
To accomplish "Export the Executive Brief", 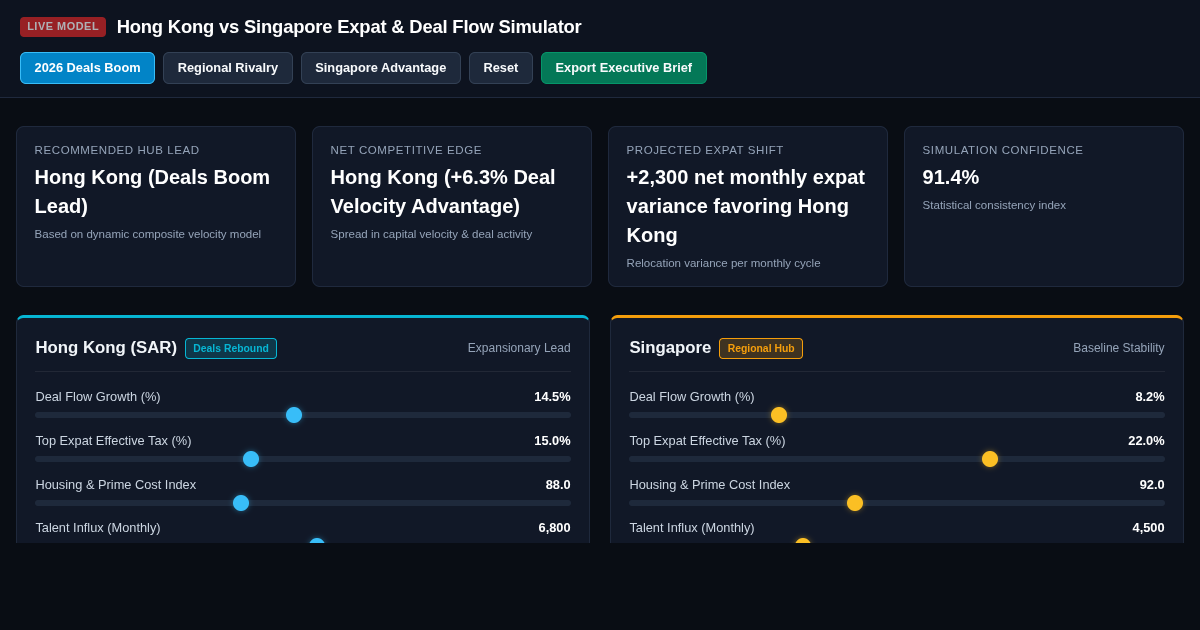I will [624, 68].
